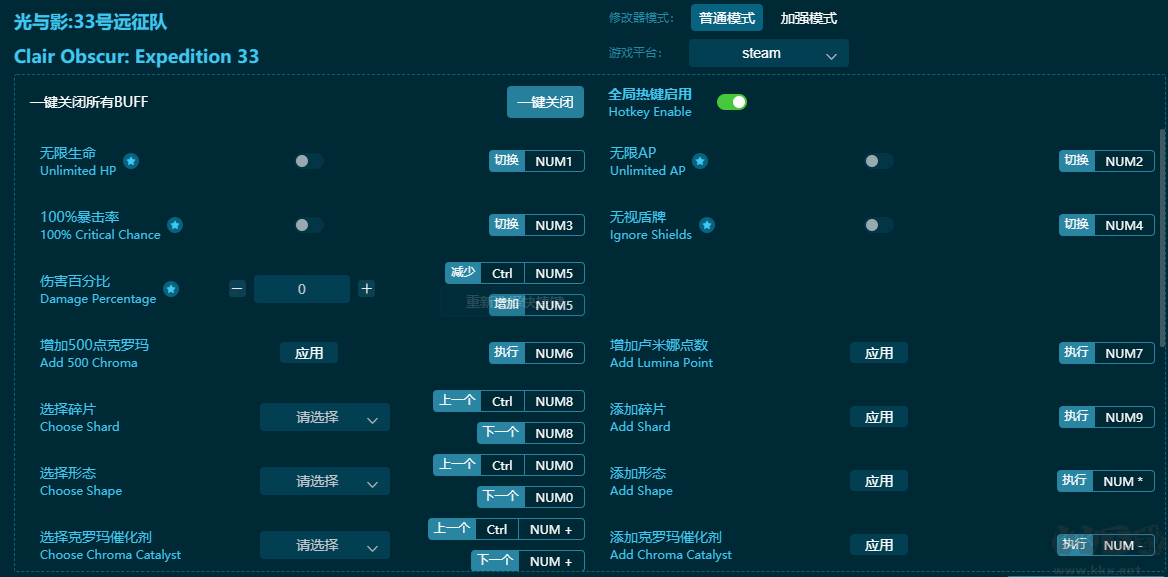Click the Ctrl NUM0 previous shape hotkey
This screenshot has height=577, width=1168.
pyautogui.click(x=509, y=465)
